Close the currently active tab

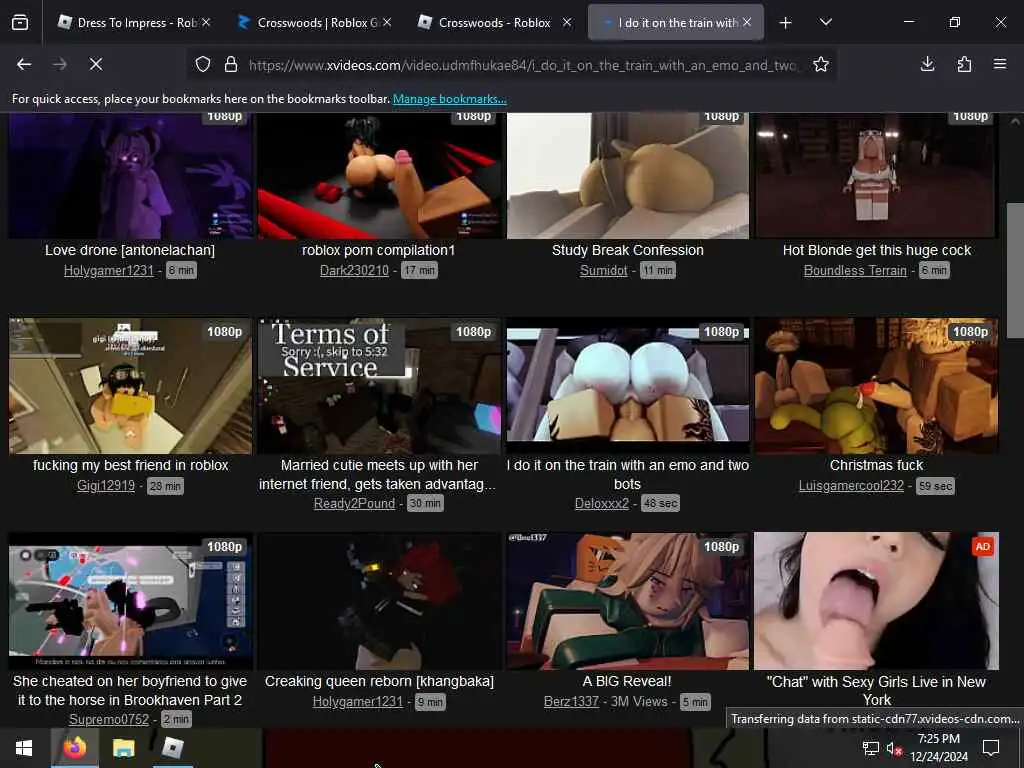coord(747,22)
